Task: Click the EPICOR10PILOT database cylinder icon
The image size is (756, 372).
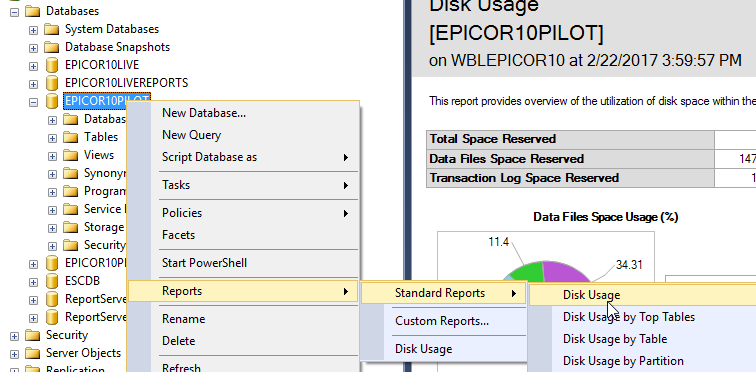Action: coord(52,101)
